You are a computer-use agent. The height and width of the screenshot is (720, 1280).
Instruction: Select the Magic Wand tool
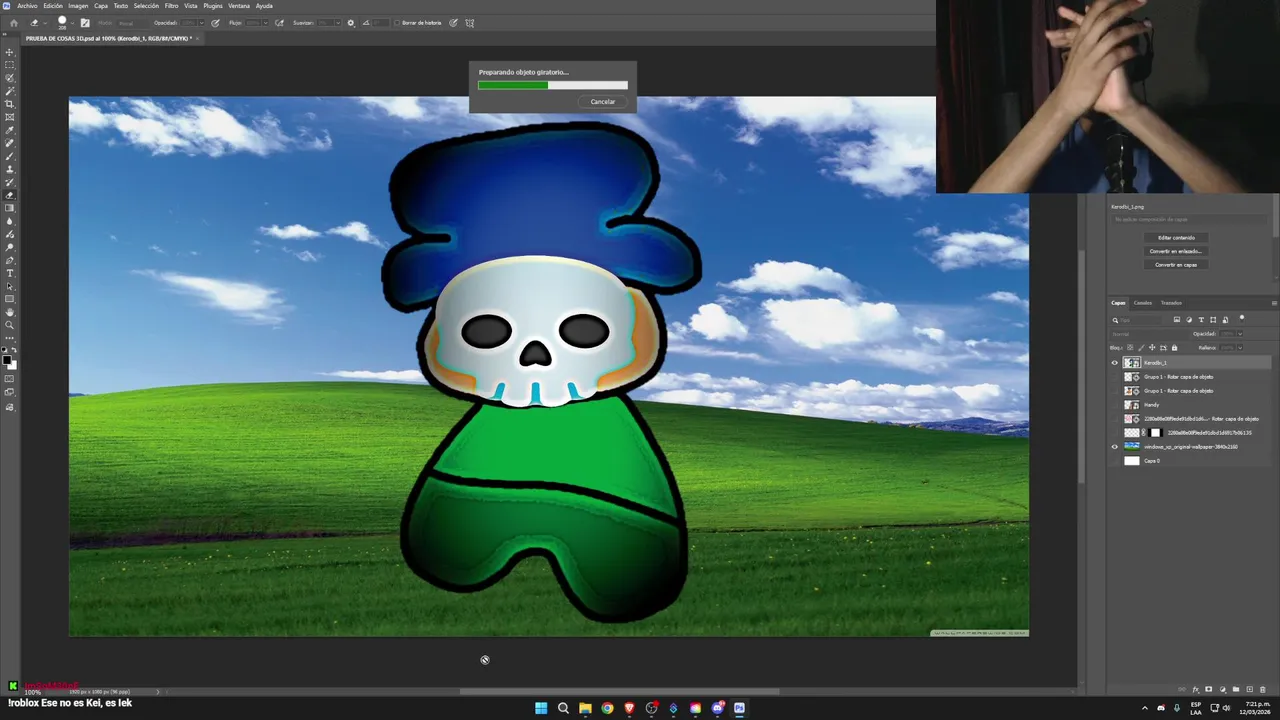click(x=10, y=91)
